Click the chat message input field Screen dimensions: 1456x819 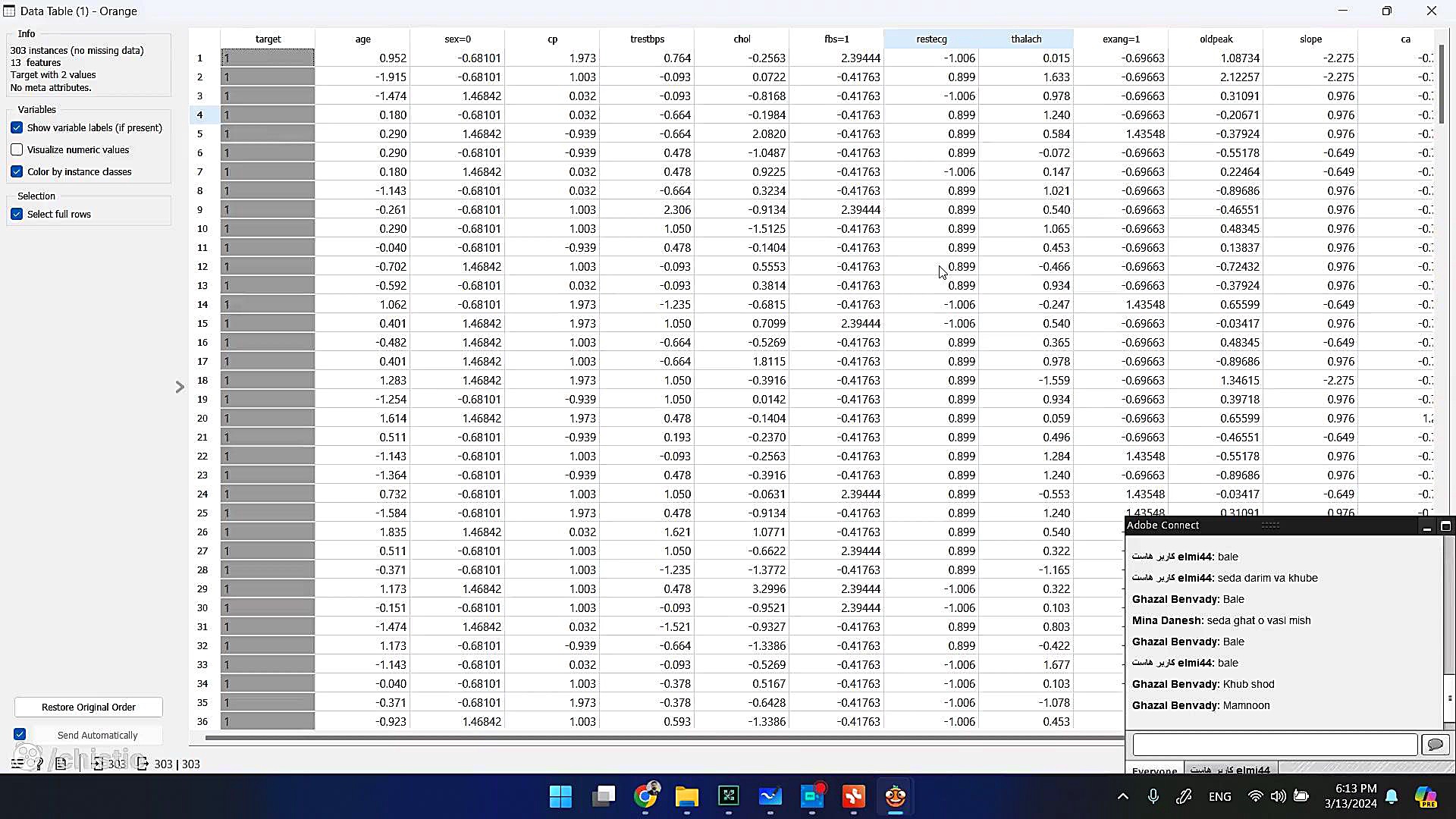tap(1274, 745)
